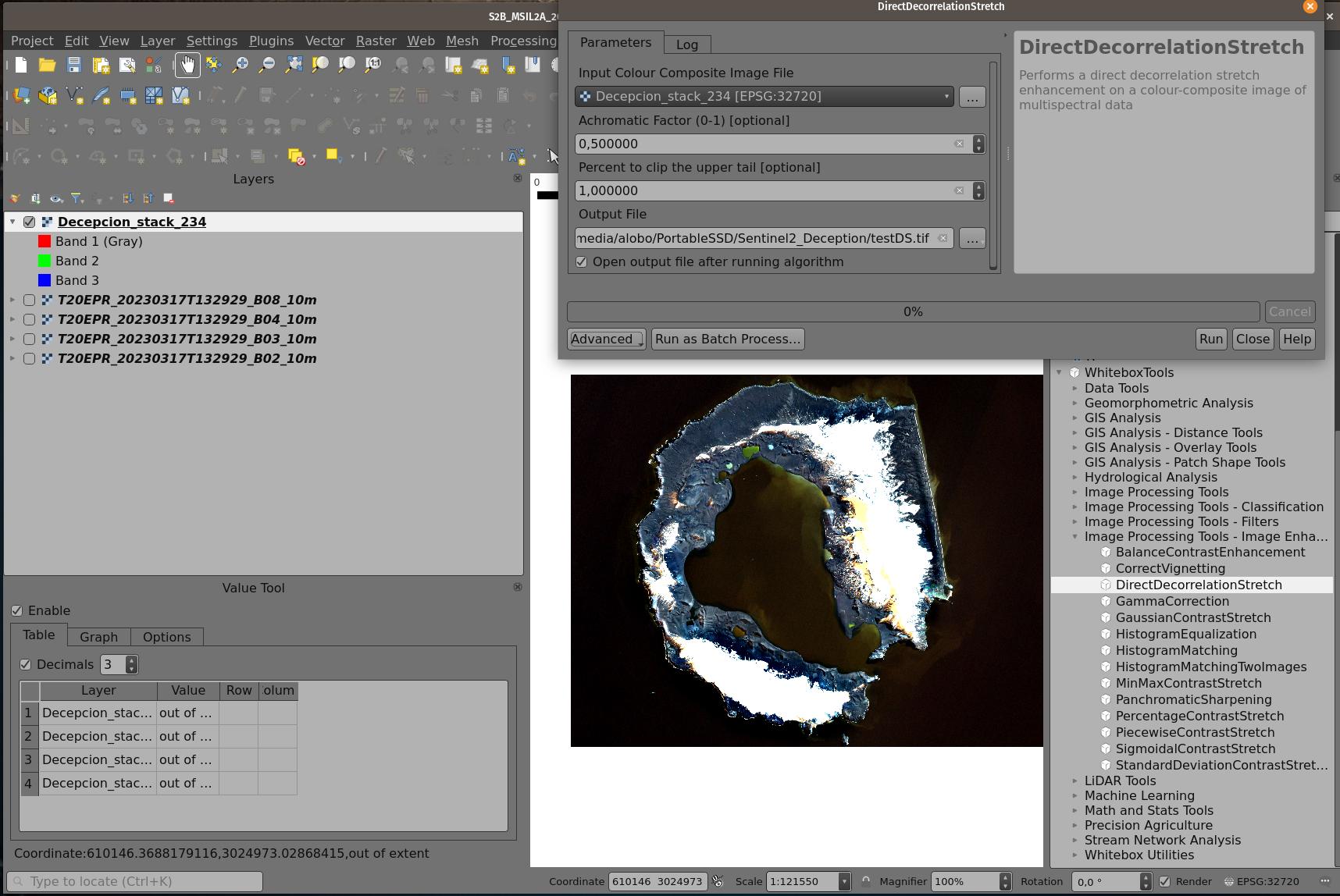This screenshot has height=896, width=1340.
Task: Activate the Zoom In magnifier tool
Action: pos(240,66)
